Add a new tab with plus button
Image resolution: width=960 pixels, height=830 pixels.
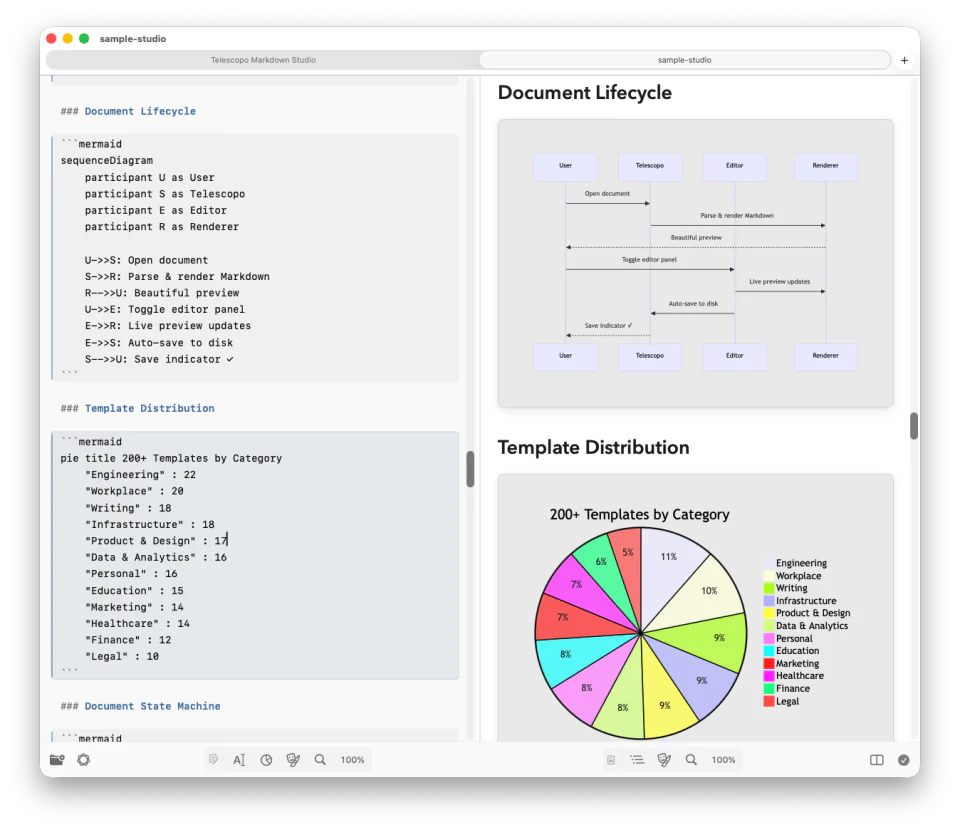pyautogui.click(x=904, y=60)
